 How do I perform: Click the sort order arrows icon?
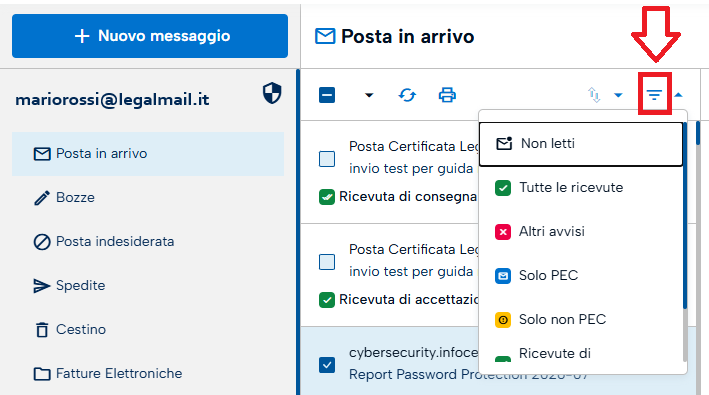click(594, 95)
